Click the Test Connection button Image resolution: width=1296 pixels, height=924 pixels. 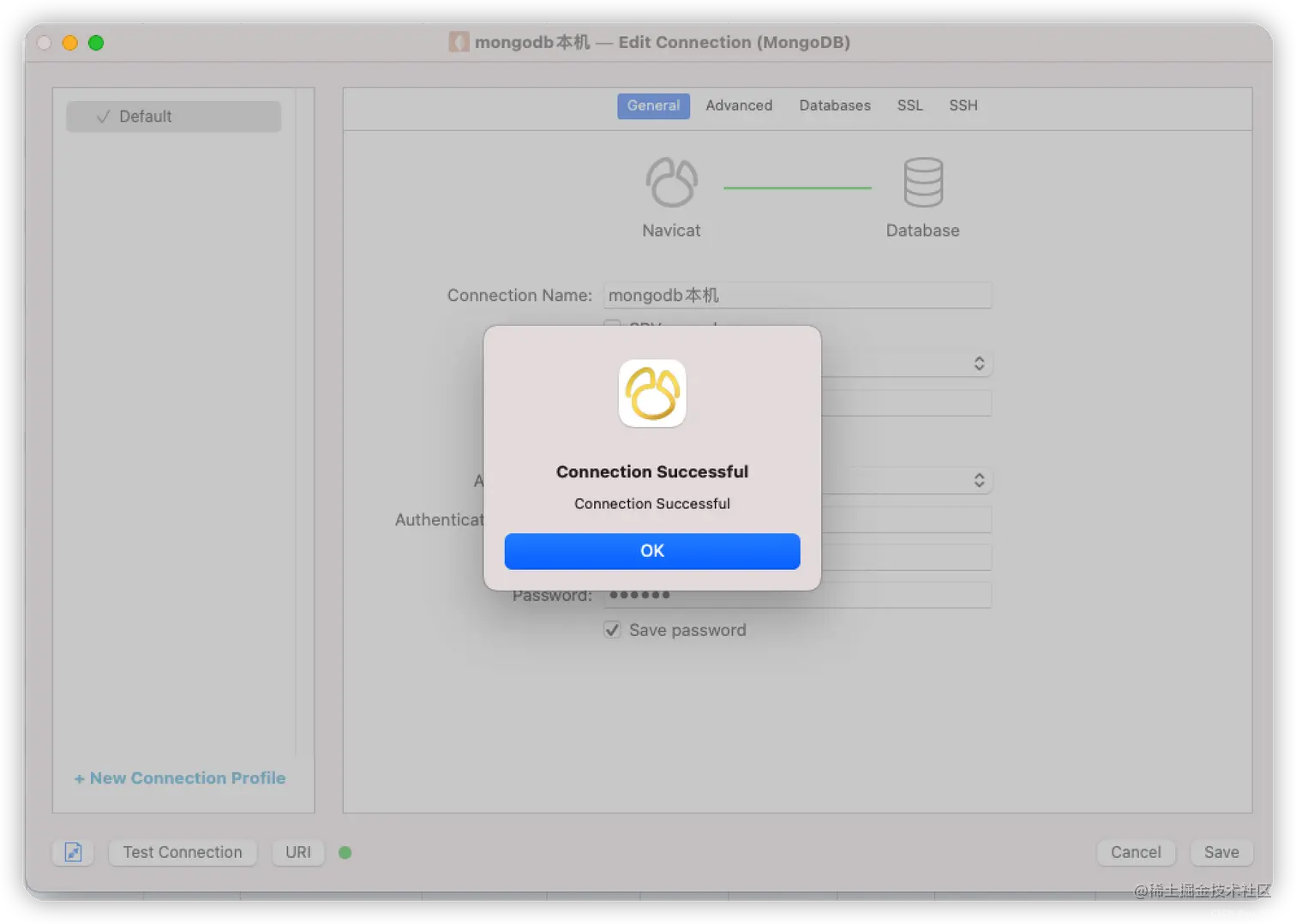coord(183,852)
